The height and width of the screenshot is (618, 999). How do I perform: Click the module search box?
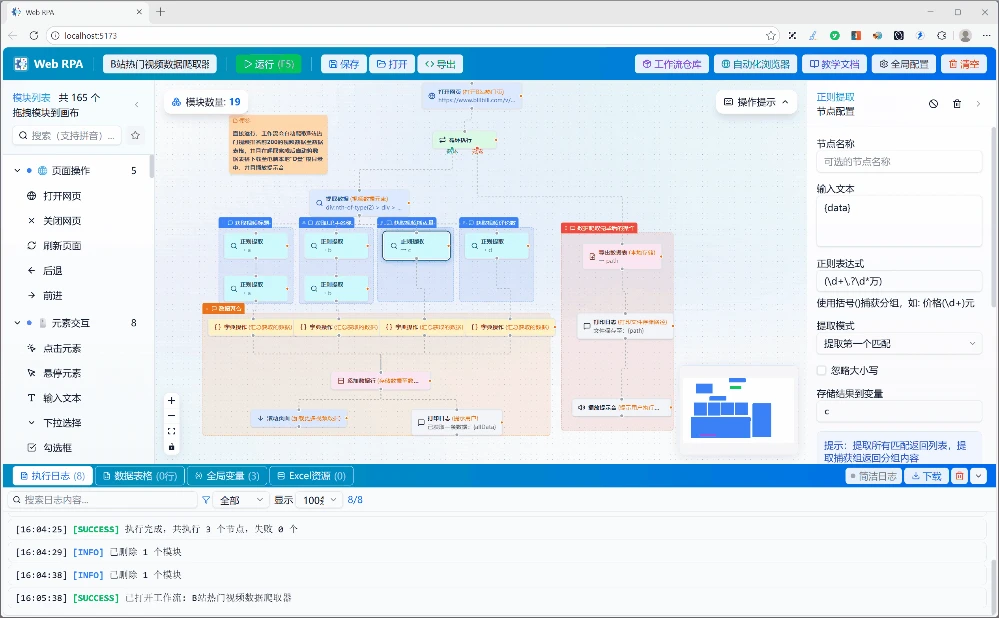[68, 136]
